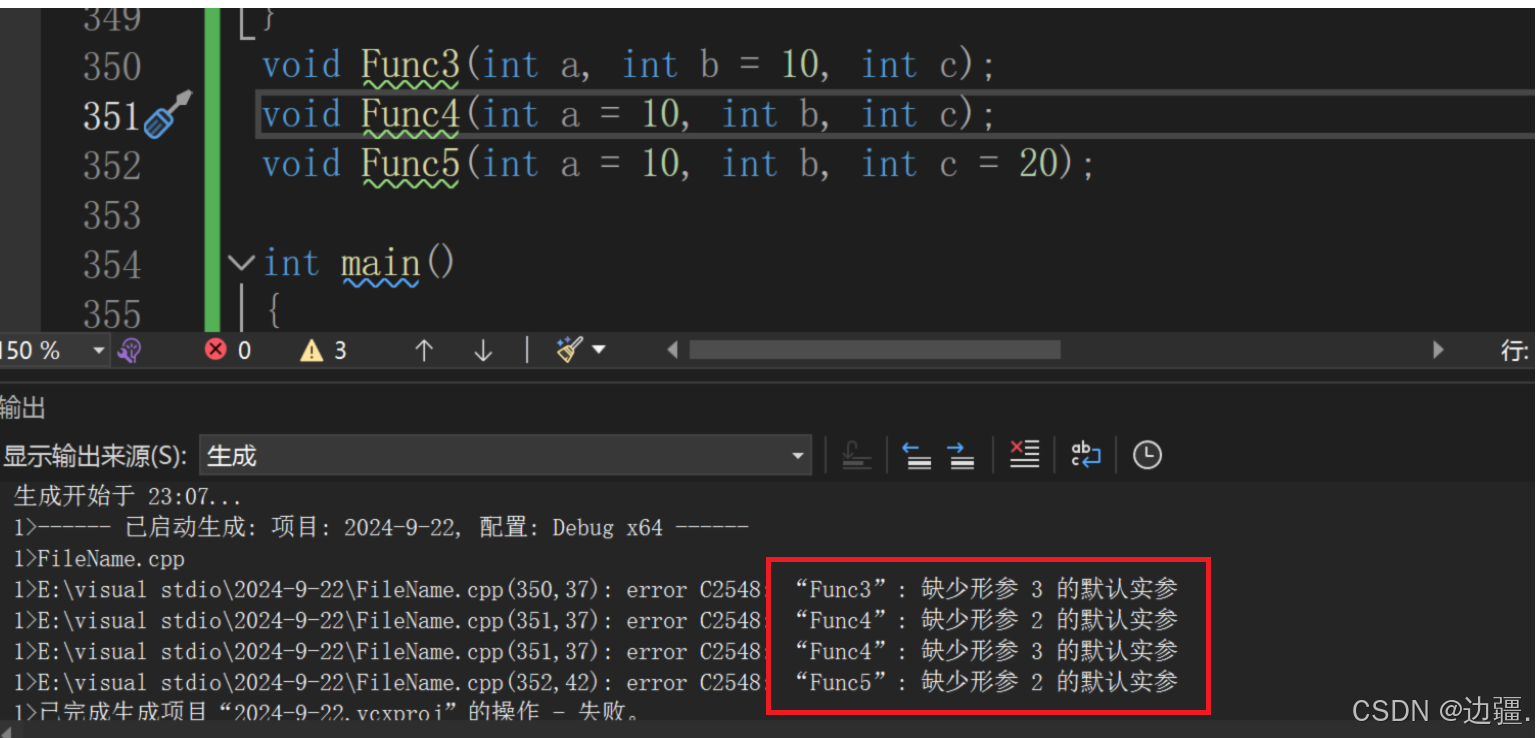Go to previous issue with the up arrow

(x=424, y=350)
